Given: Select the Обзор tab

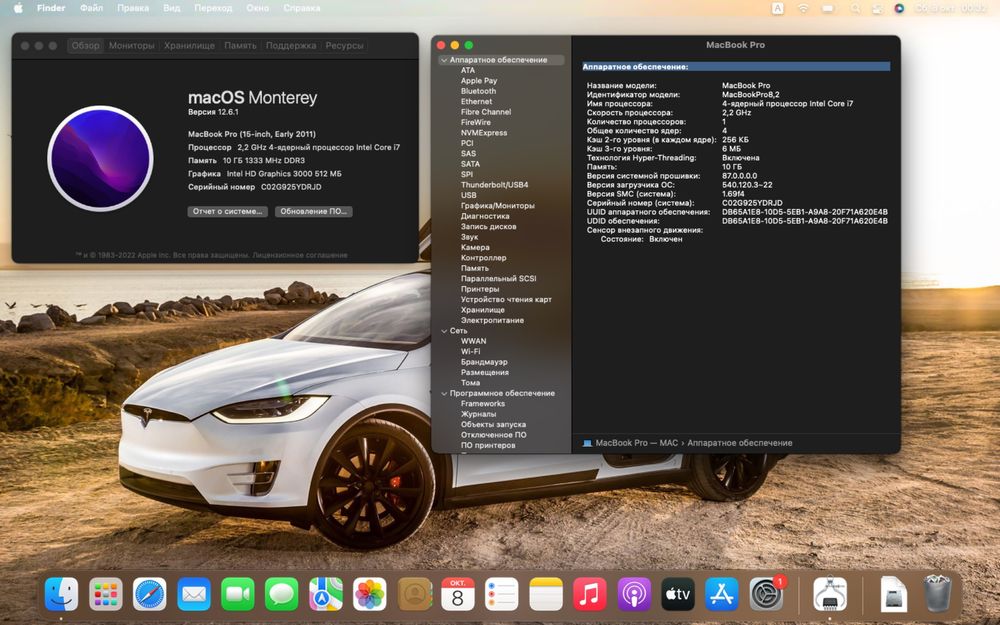Looking at the screenshot, I should (85, 46).
